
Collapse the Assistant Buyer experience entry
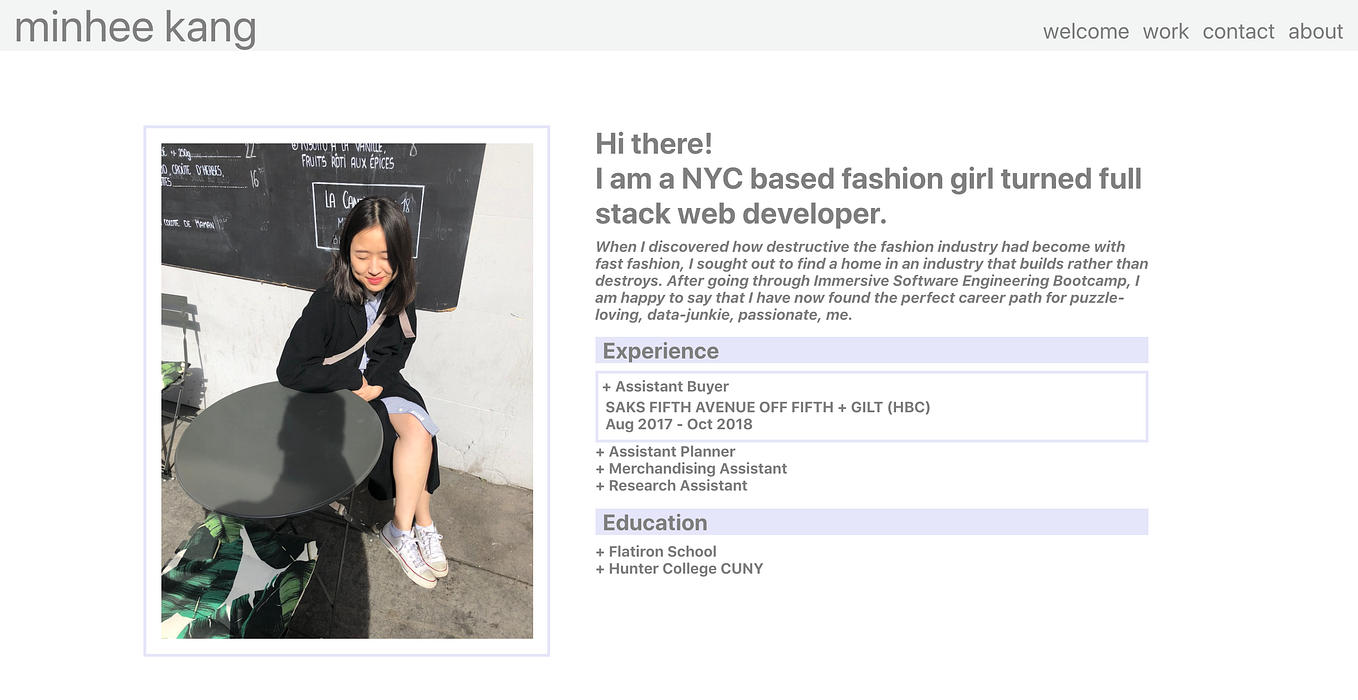click(x=667, y=386)
